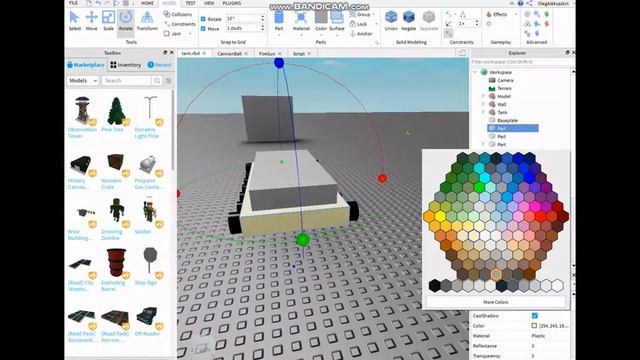The width and height of the screenshot is (640, 360).
Task: Click the Toolbox search field
Action: (x=127, y=80)
